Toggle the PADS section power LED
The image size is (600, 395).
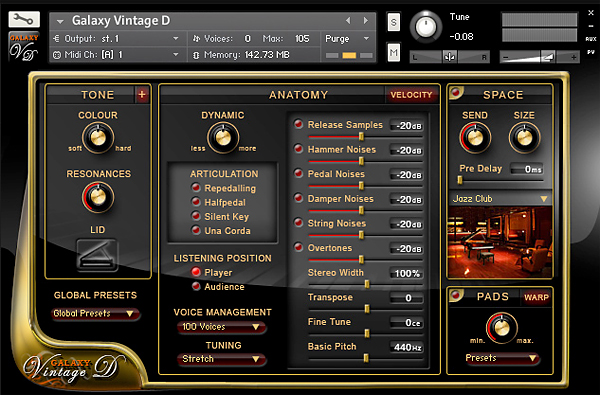[456, 295]
